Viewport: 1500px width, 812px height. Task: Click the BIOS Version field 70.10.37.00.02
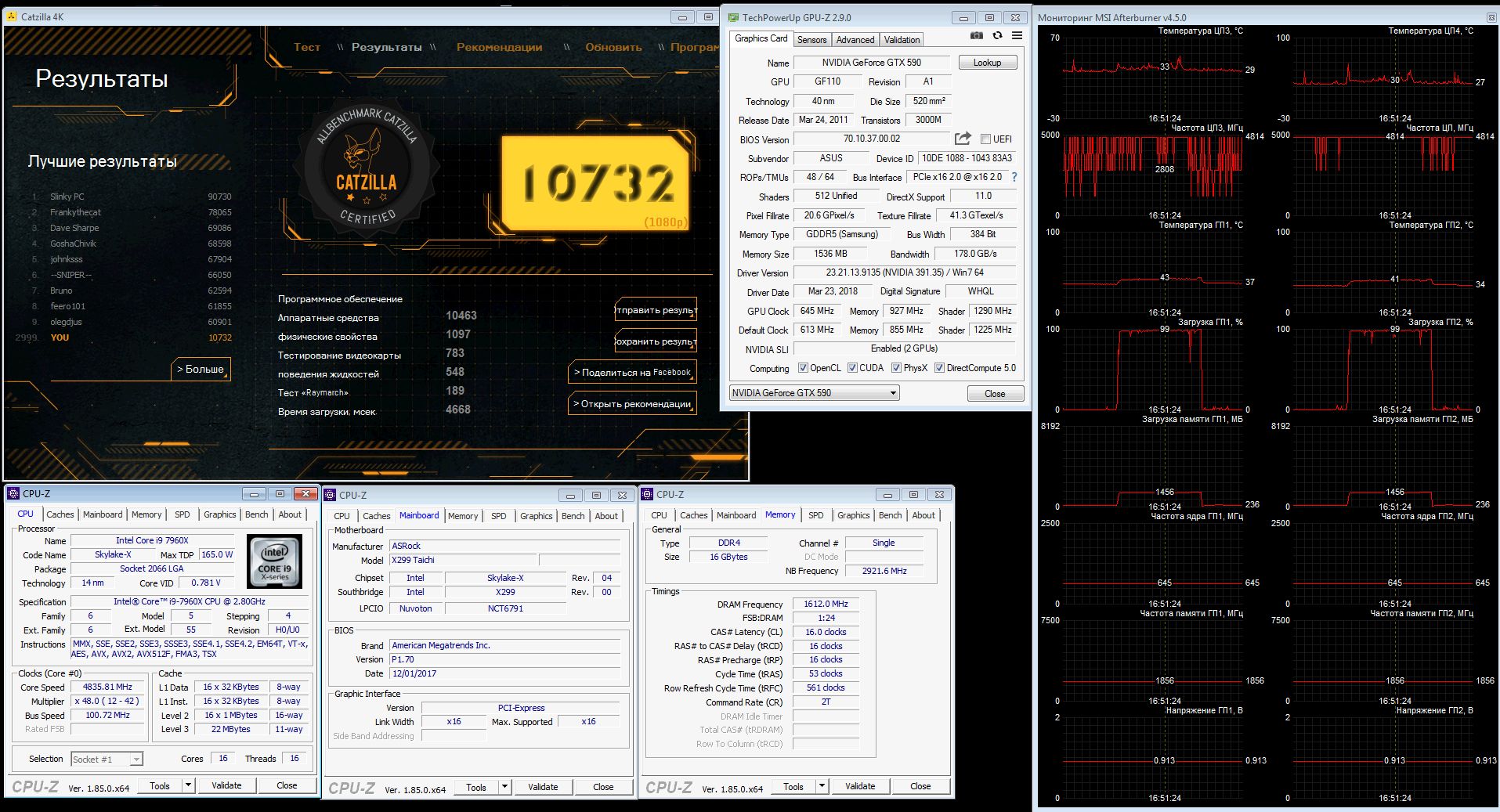871,139
